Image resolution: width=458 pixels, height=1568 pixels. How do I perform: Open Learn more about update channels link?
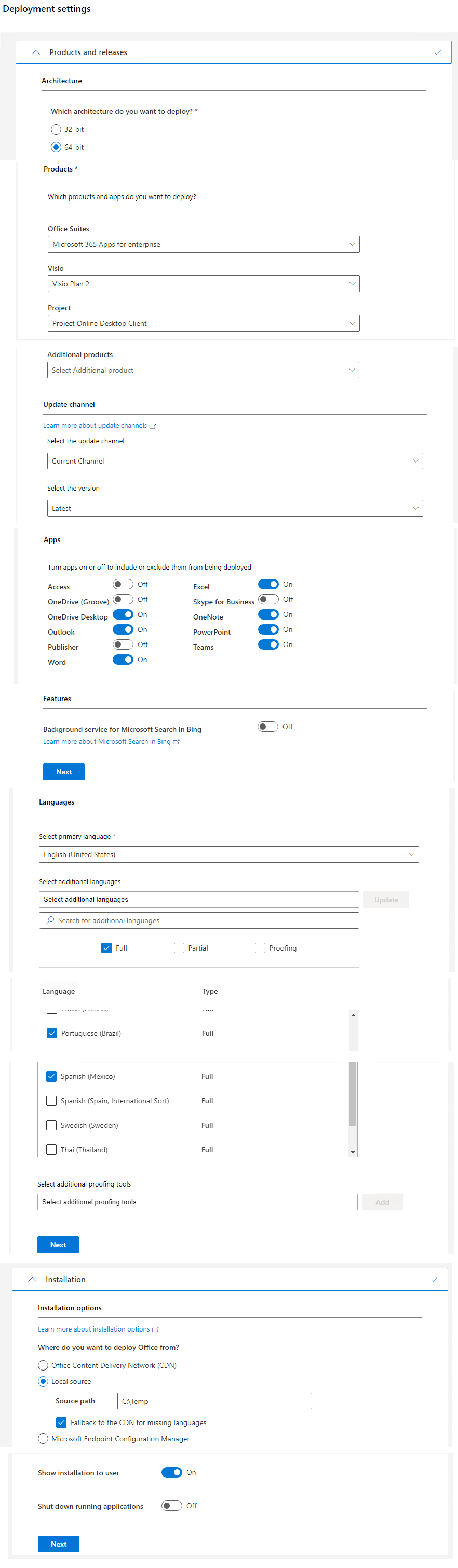click(95, 426)
